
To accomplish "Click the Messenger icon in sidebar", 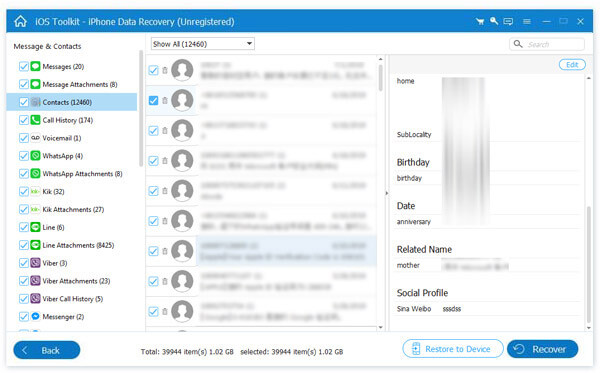I will [x=35, y=316].
